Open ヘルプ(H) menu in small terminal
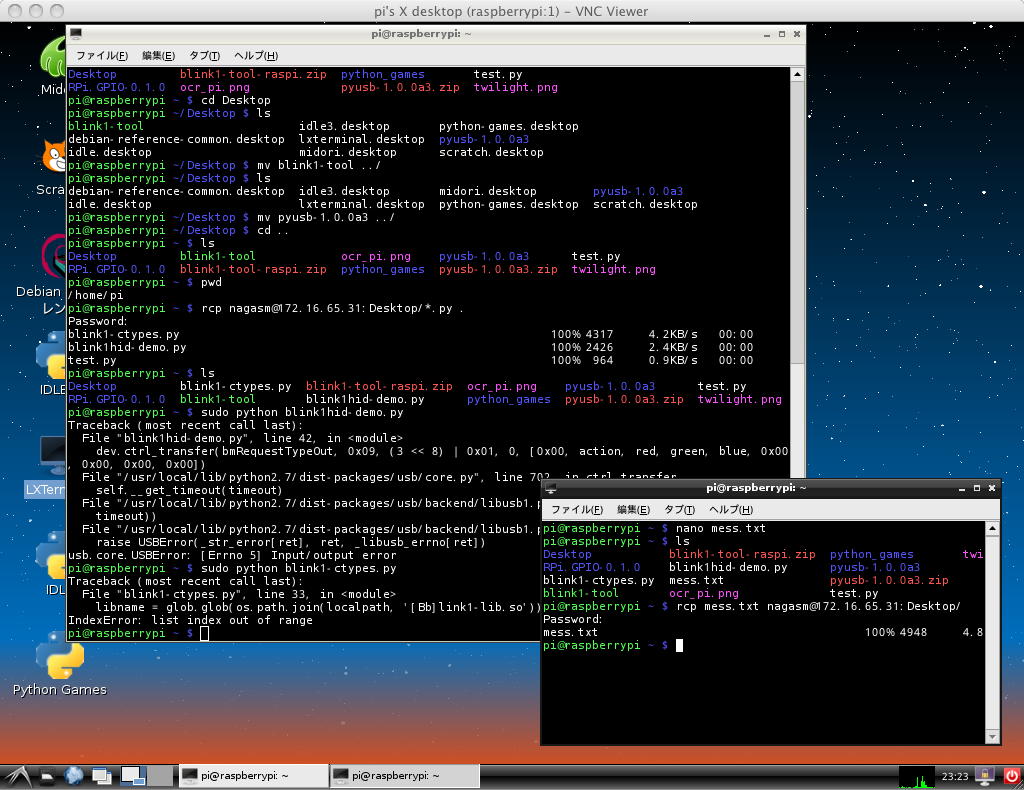This screenshot has height=790, width=1024. click(x=730, y=509)
